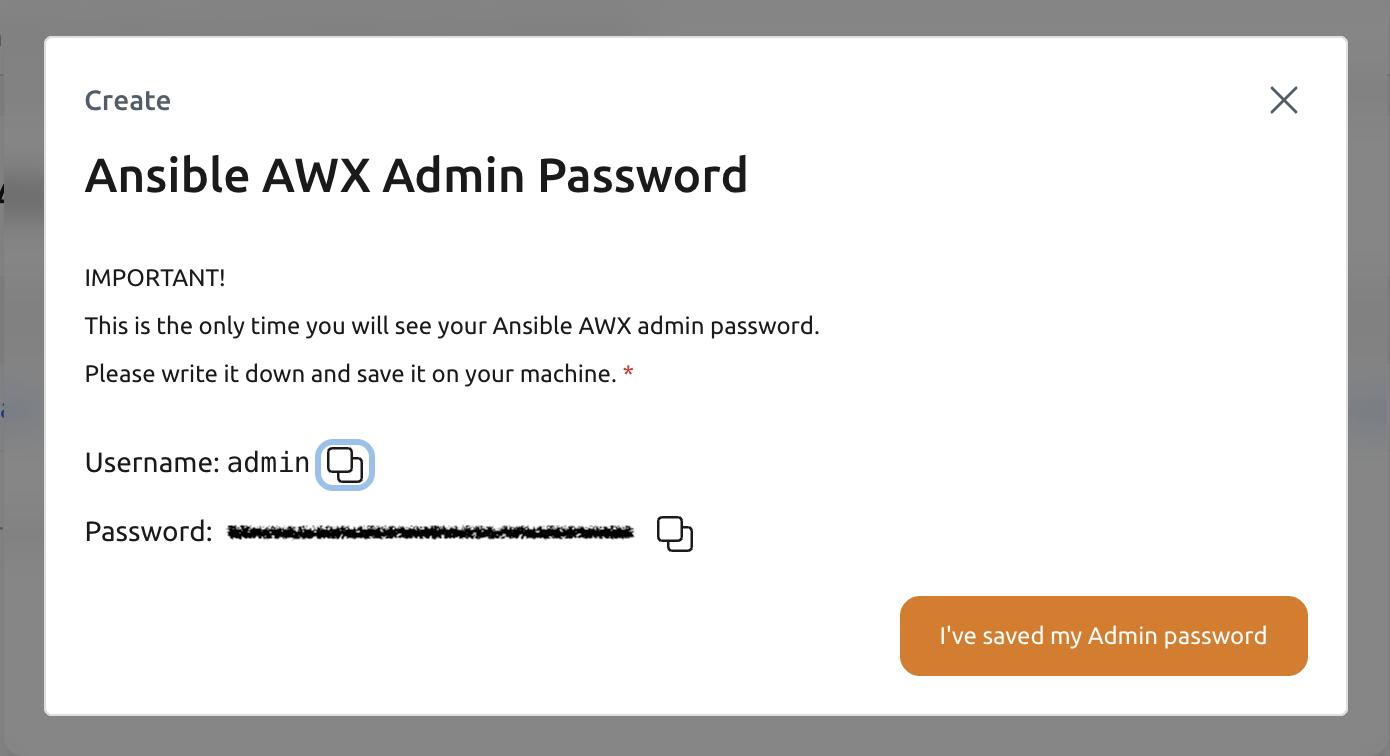This screenshot has width=1390, height=756.
Task: Click the red asterisk after the instructions
Action: pyautogui.click(x=628, y=371)
